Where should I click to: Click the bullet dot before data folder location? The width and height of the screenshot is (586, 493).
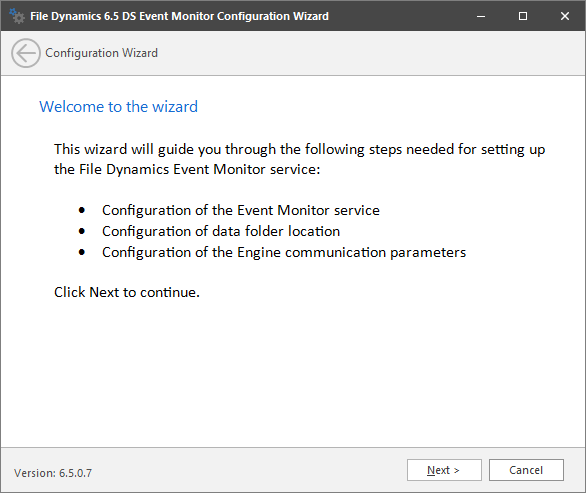point(82,231)
